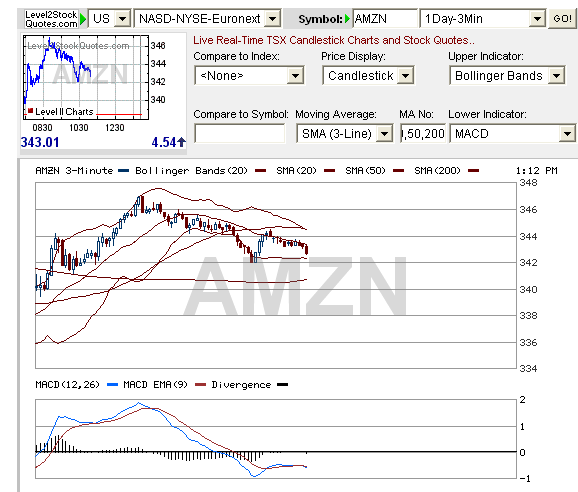578x492 pixels.
Task: Click green arrow beside Level2StockQuotes logo
Action: pyautogui.click(x=83, y=19)
